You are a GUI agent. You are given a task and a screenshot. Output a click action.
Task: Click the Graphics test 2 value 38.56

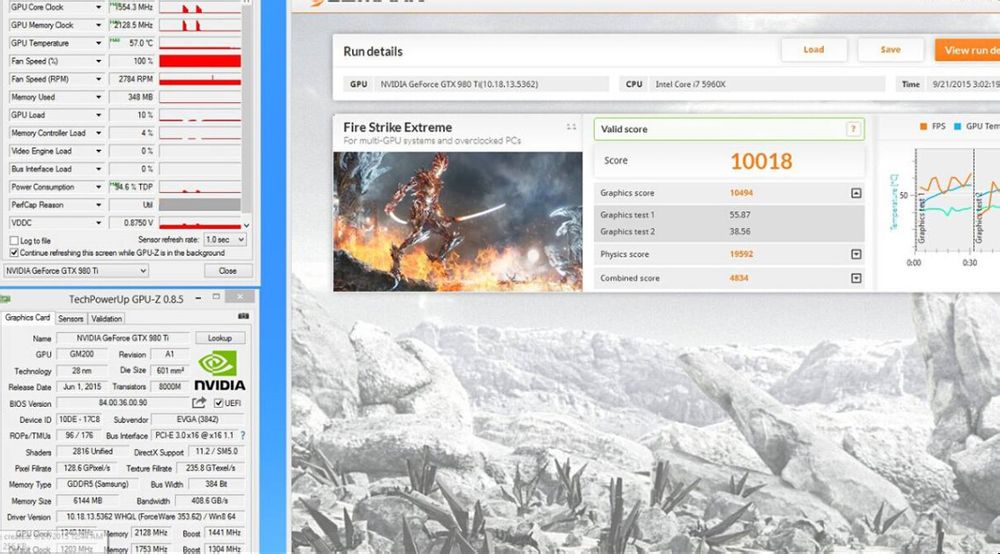740,232
